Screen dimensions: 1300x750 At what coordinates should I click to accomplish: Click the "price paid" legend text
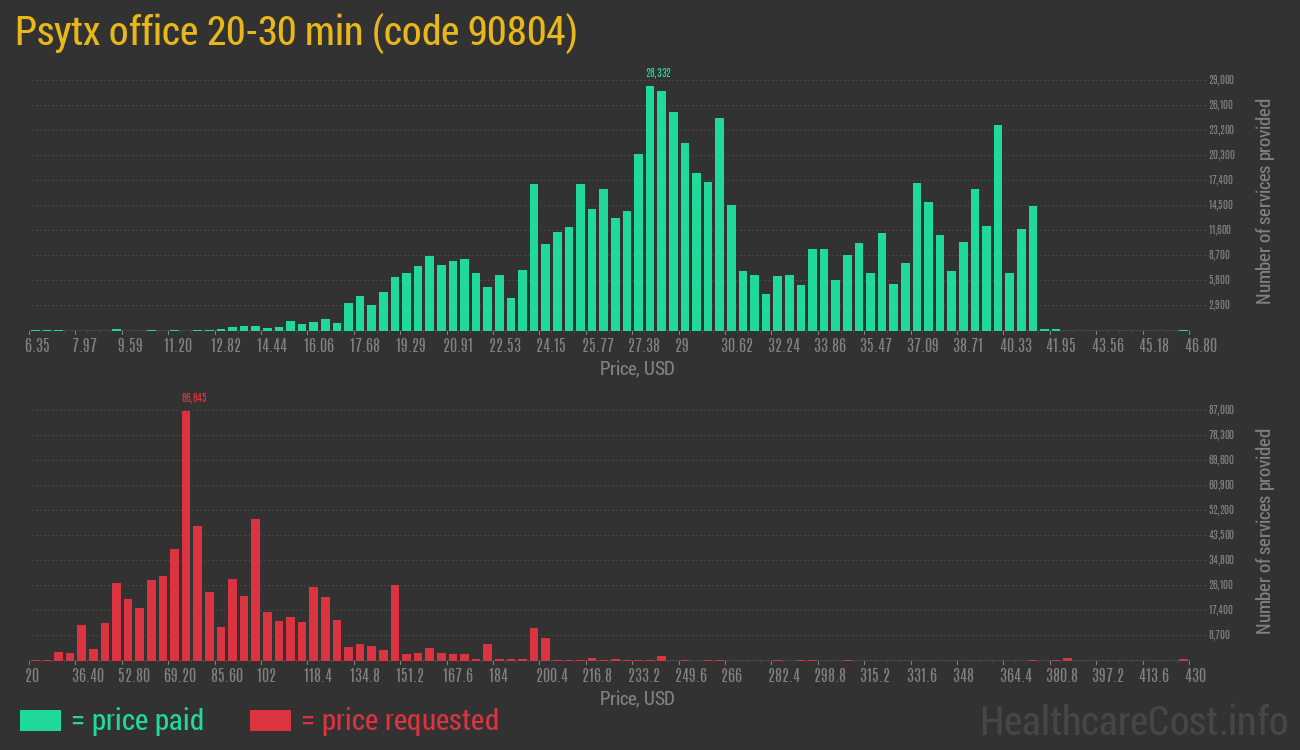pos(138,720)
